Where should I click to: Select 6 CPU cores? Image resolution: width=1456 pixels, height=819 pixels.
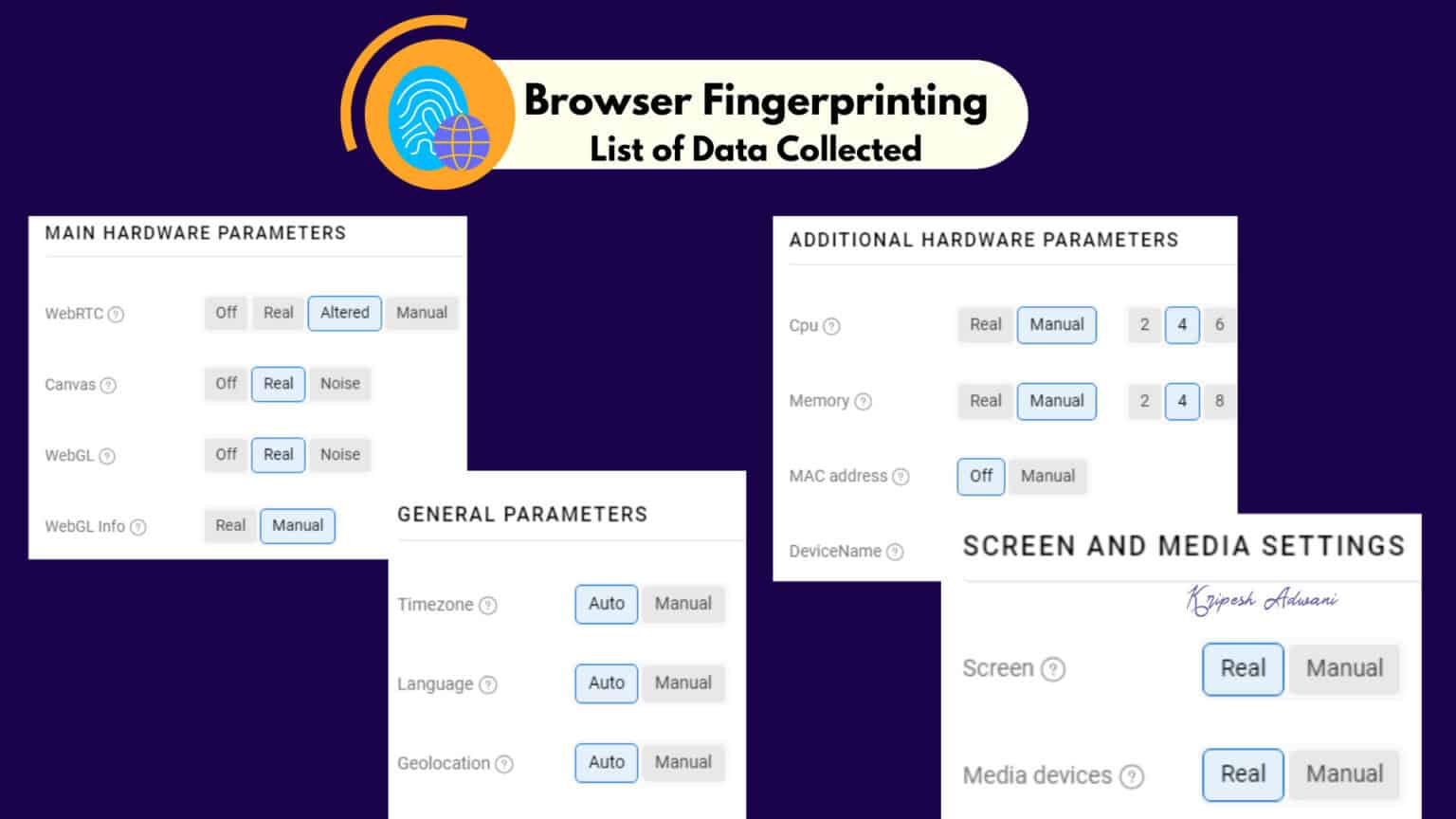pyautogui.click(x=1221, y=325)
